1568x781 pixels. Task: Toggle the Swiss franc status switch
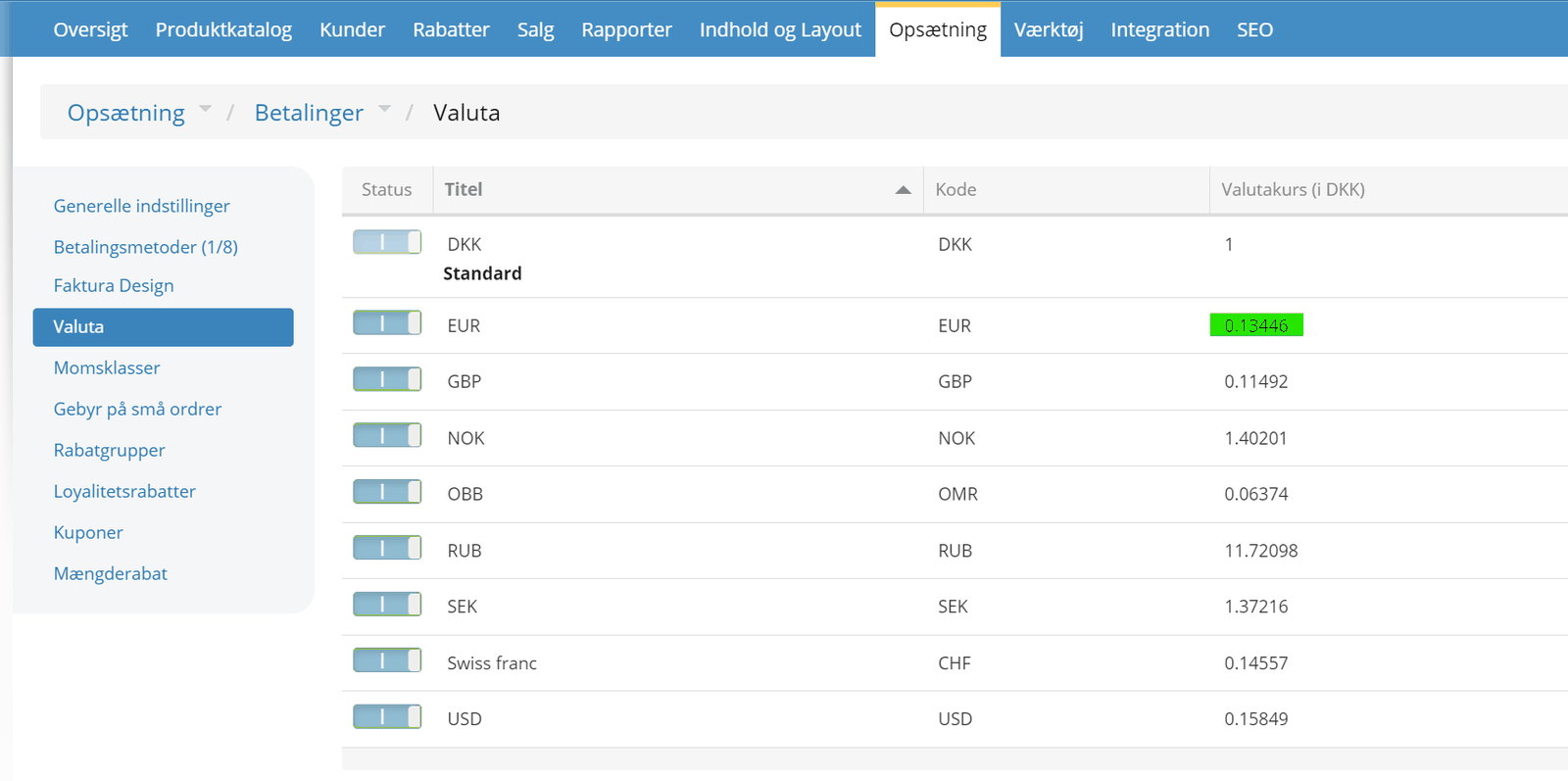tap(387, 660)
